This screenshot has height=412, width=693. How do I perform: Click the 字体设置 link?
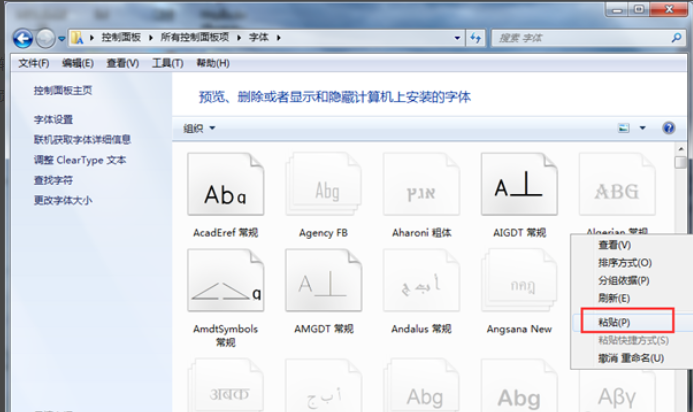54,119
